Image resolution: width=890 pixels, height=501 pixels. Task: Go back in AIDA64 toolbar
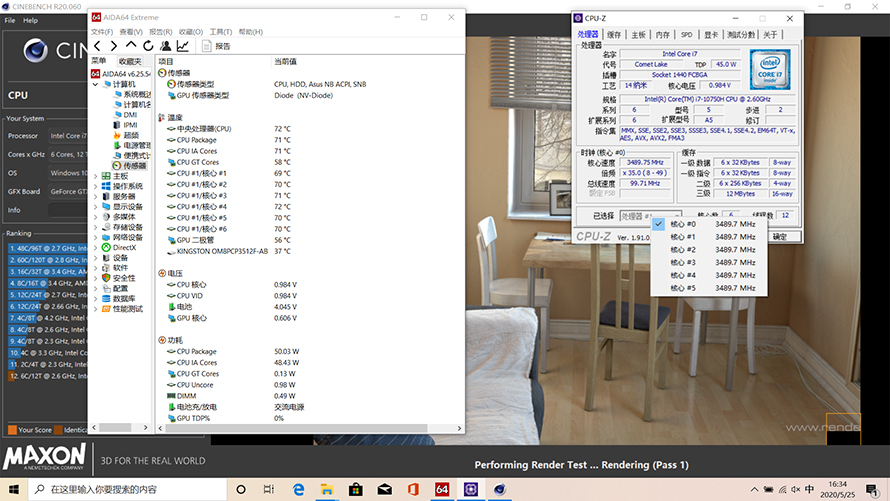[98, 46]
